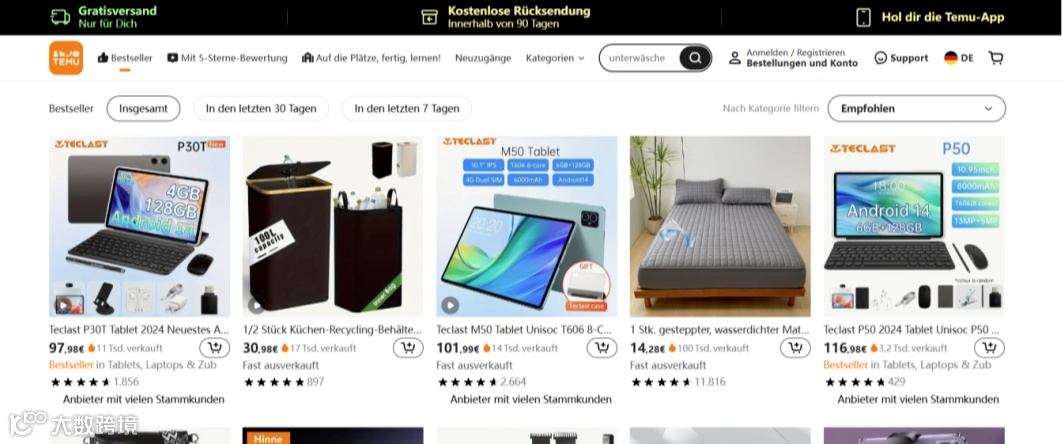Open the Temu orange logo home link
The width and height of the screenshot is (1062, 444).
point(66,58)
